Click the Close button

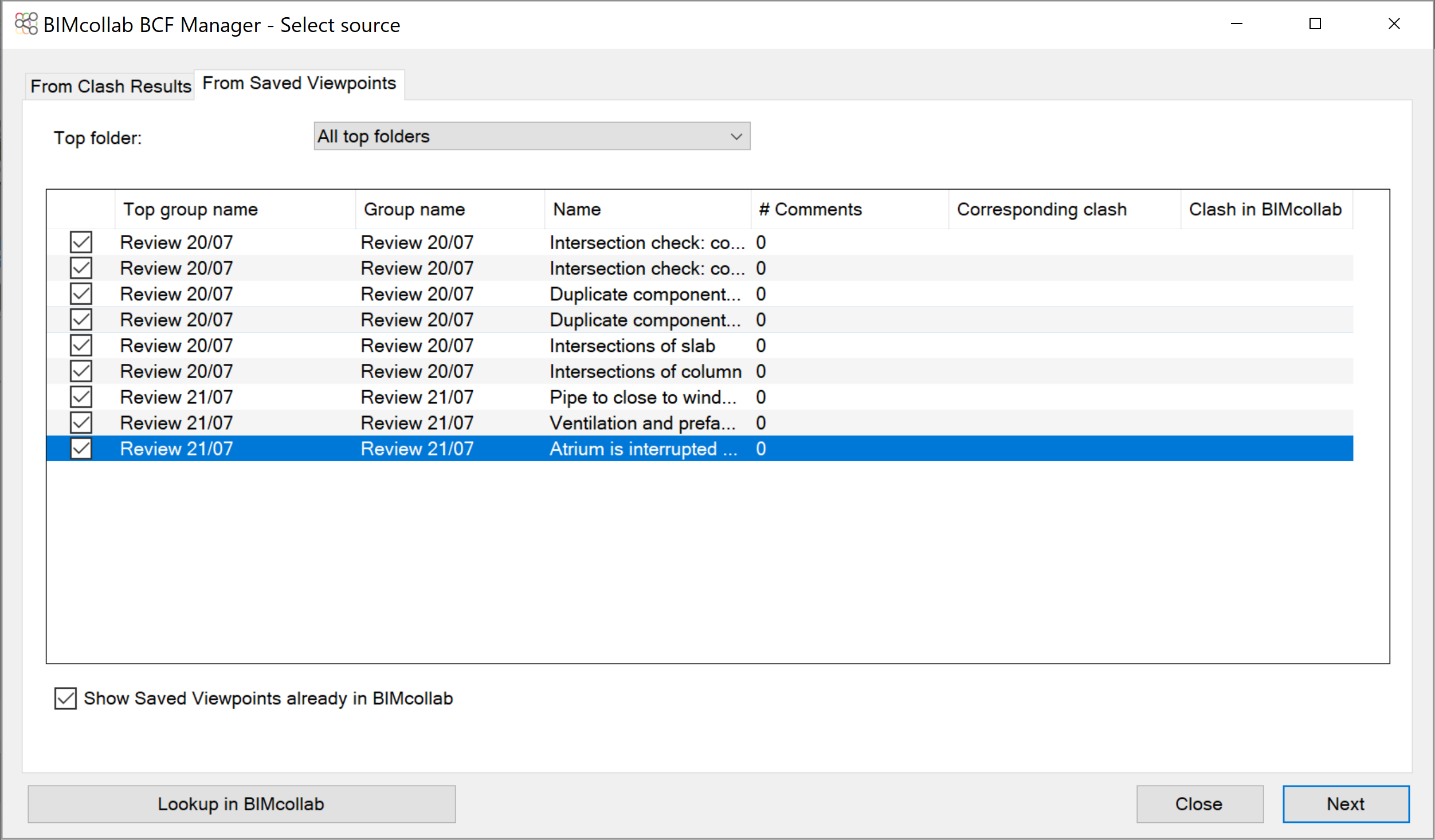[x=1199, y=804]
